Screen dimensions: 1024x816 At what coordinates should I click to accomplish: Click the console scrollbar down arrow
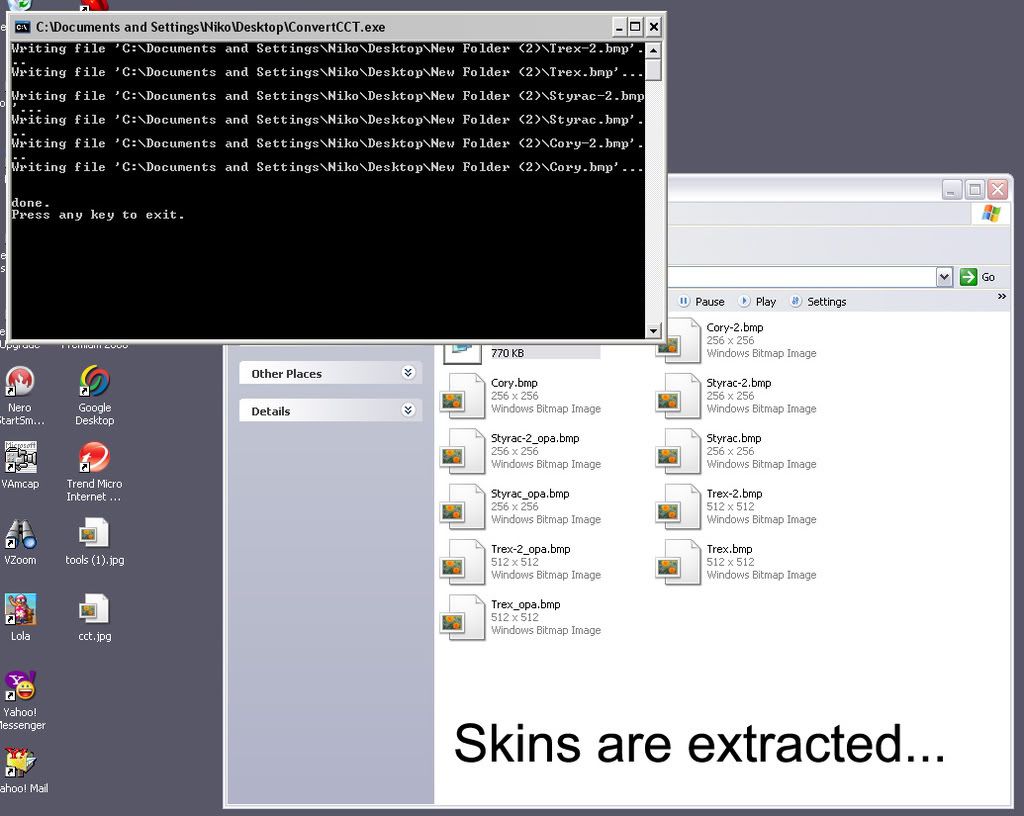pyautogui.click(x=653, y=331)
